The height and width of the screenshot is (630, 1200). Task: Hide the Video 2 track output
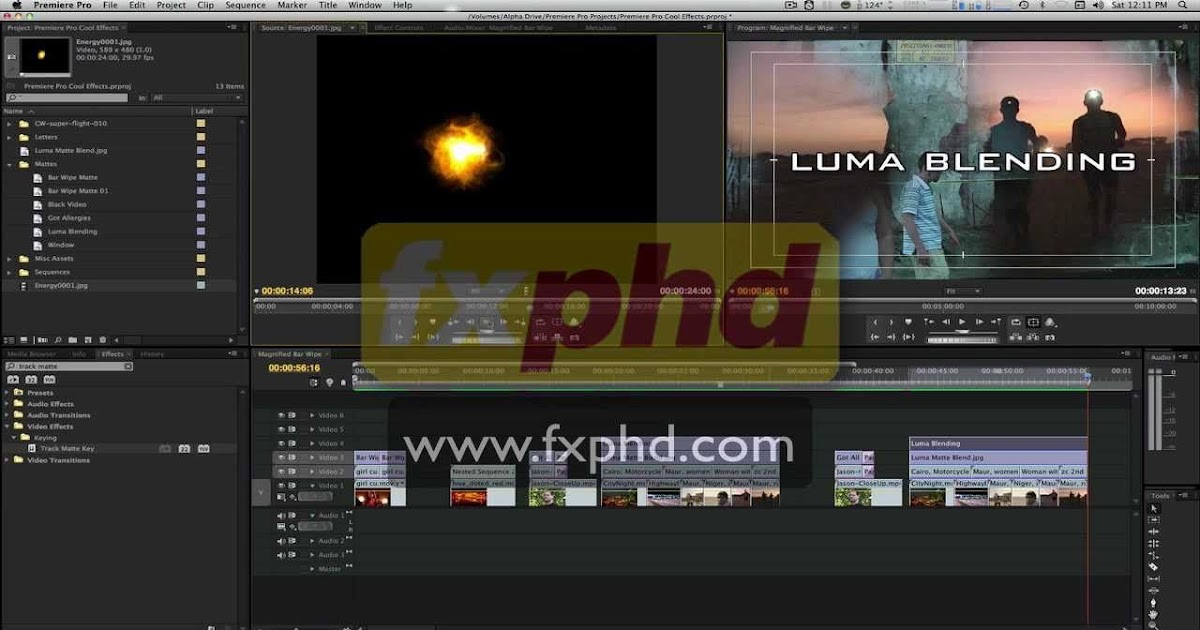pos(281,471)
